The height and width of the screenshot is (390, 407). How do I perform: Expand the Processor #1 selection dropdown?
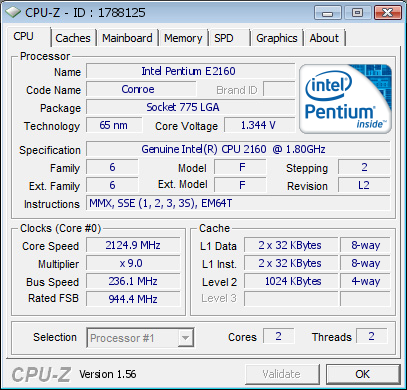click(140, 338)
